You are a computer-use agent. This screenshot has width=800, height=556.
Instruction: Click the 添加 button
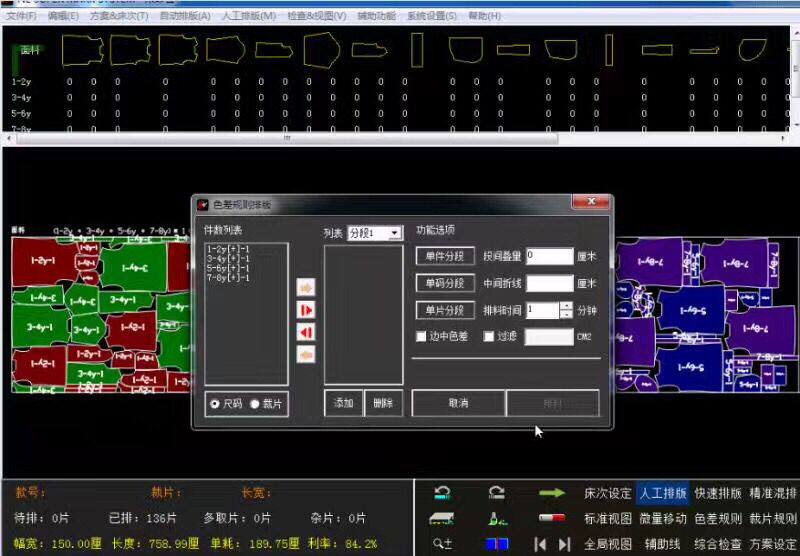click(343, 403)
